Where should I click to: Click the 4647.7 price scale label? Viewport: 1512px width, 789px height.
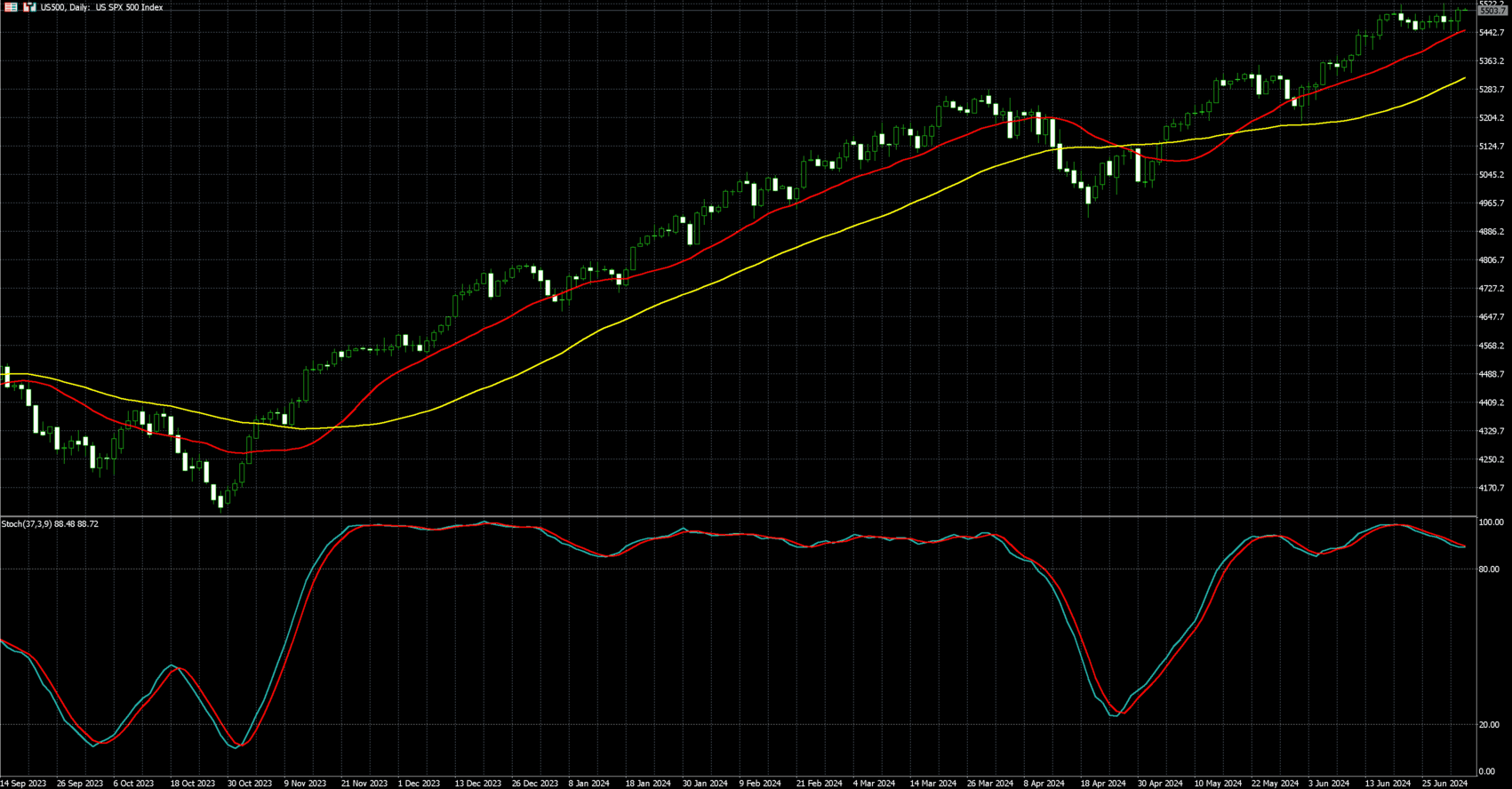coord(1492,317)
